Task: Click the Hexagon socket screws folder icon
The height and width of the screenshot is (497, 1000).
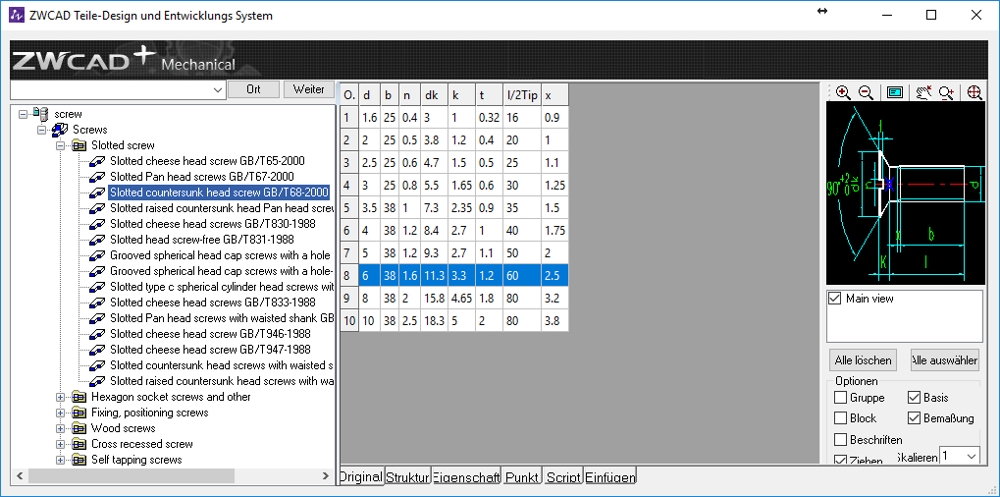Action: pos(80,397)
